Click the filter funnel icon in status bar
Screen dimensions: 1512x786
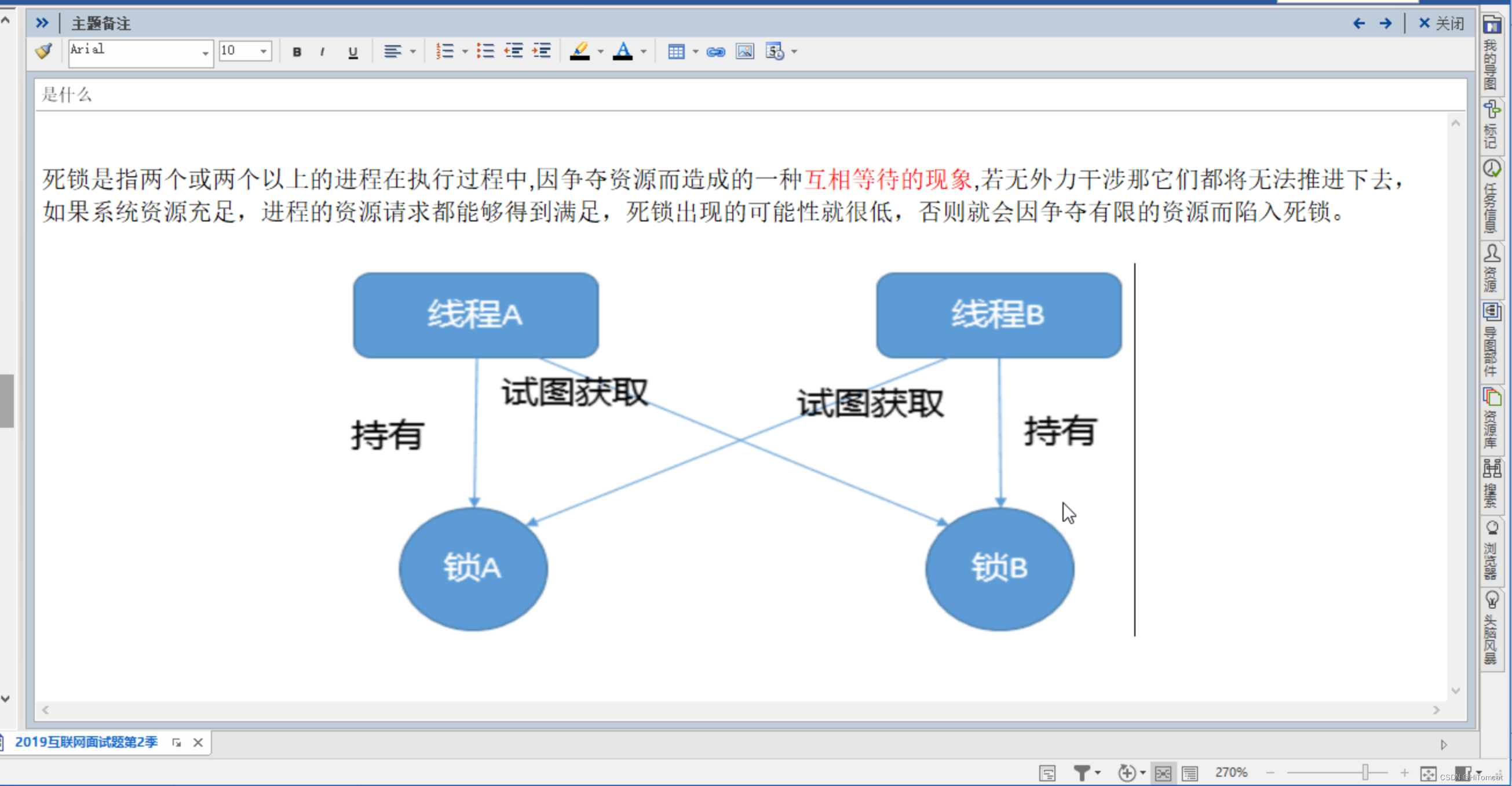tap(1081, 773)
